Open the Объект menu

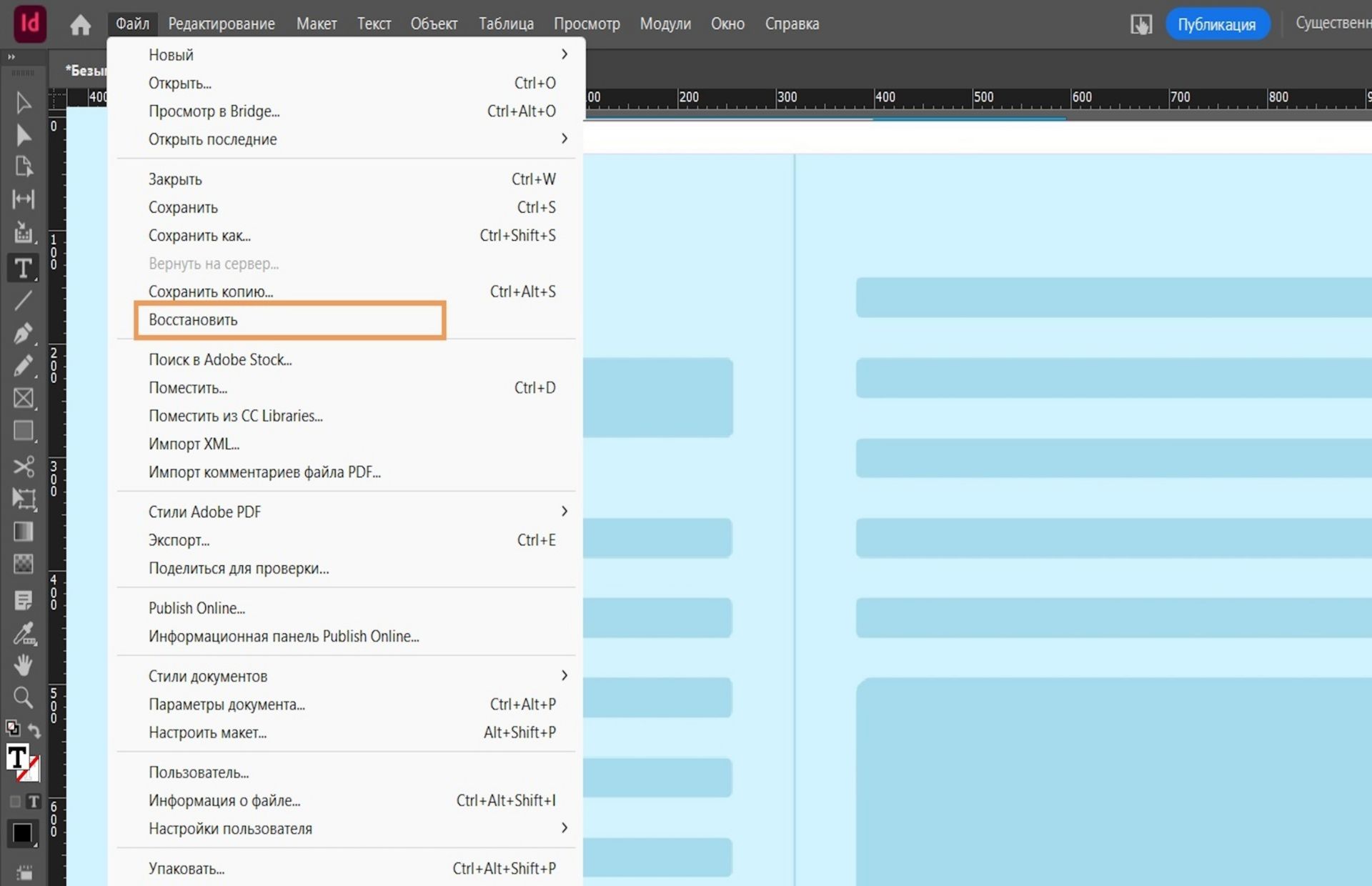click(x=433, y=24)
